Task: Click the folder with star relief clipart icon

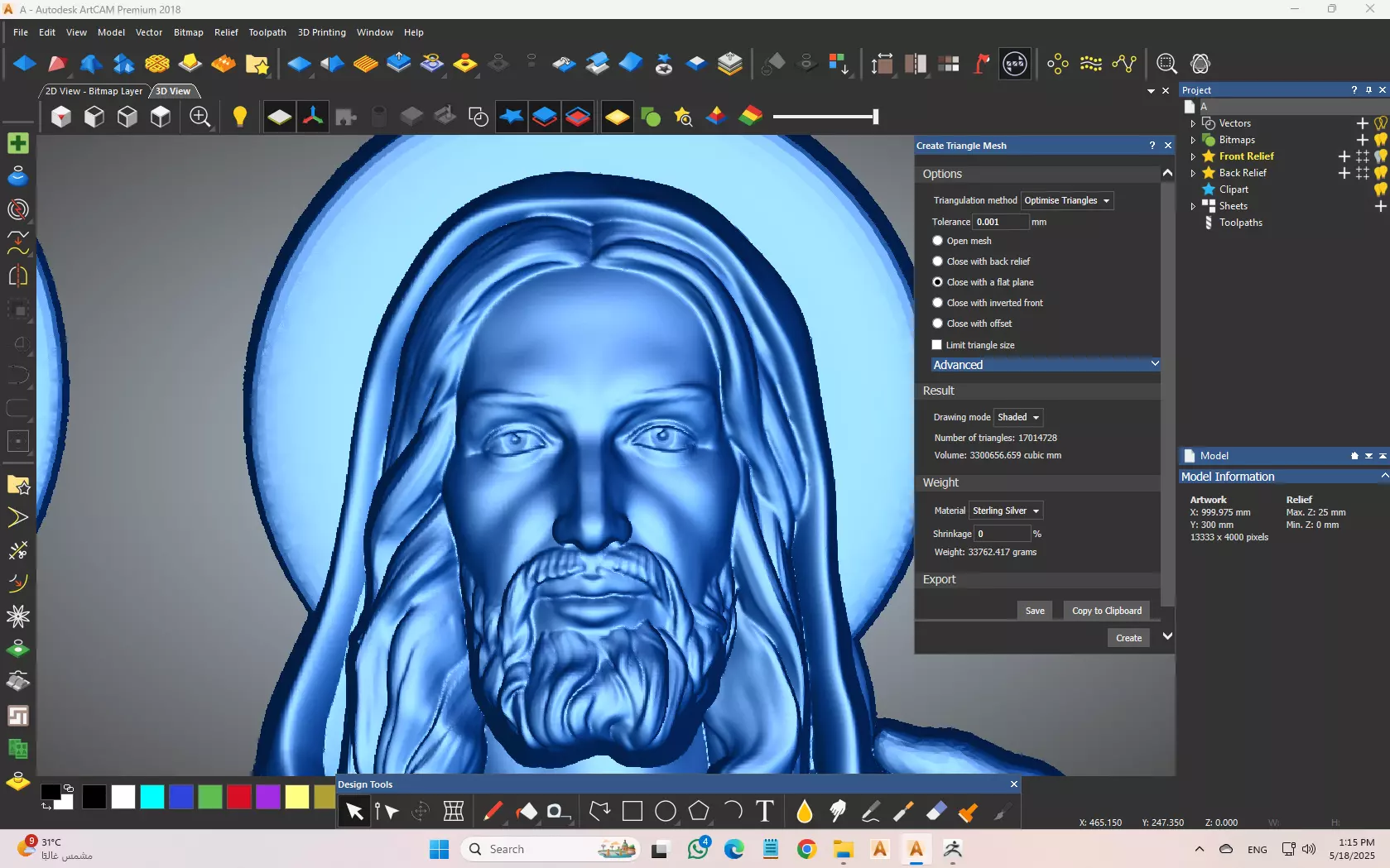Action: tap(257, 64)
